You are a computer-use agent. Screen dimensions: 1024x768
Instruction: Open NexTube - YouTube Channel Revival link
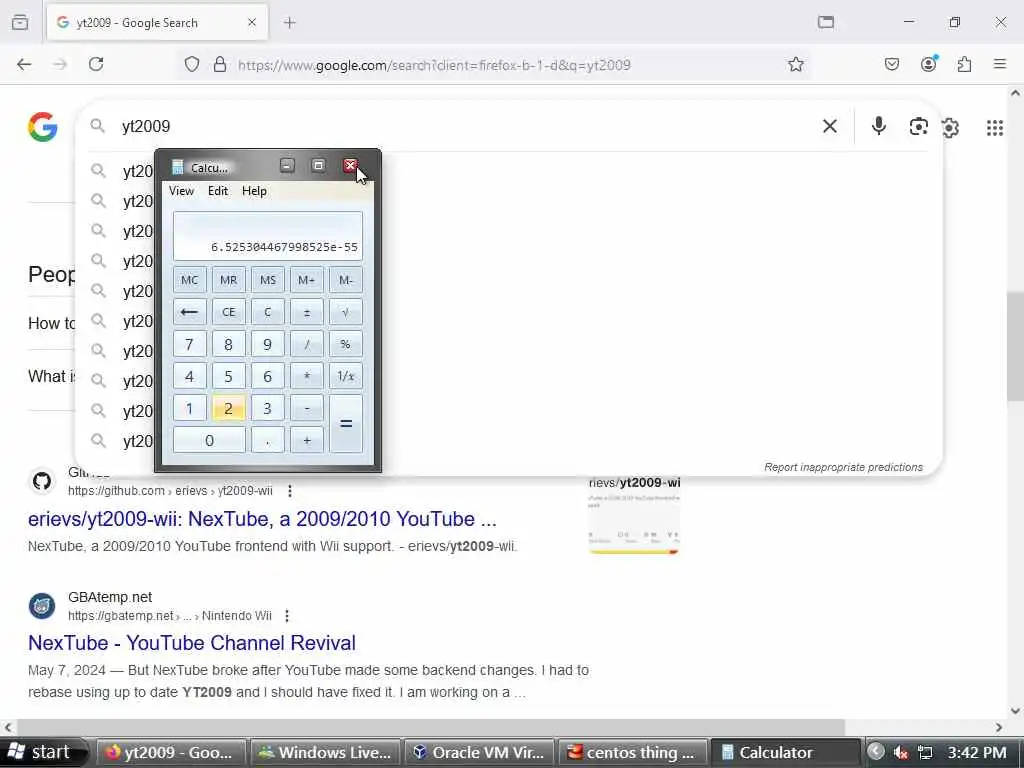click(x=191, y=643)
